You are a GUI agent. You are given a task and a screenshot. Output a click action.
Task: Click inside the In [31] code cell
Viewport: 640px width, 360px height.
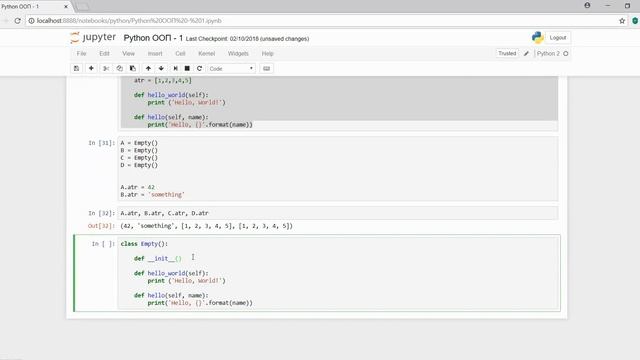(338, 169)
